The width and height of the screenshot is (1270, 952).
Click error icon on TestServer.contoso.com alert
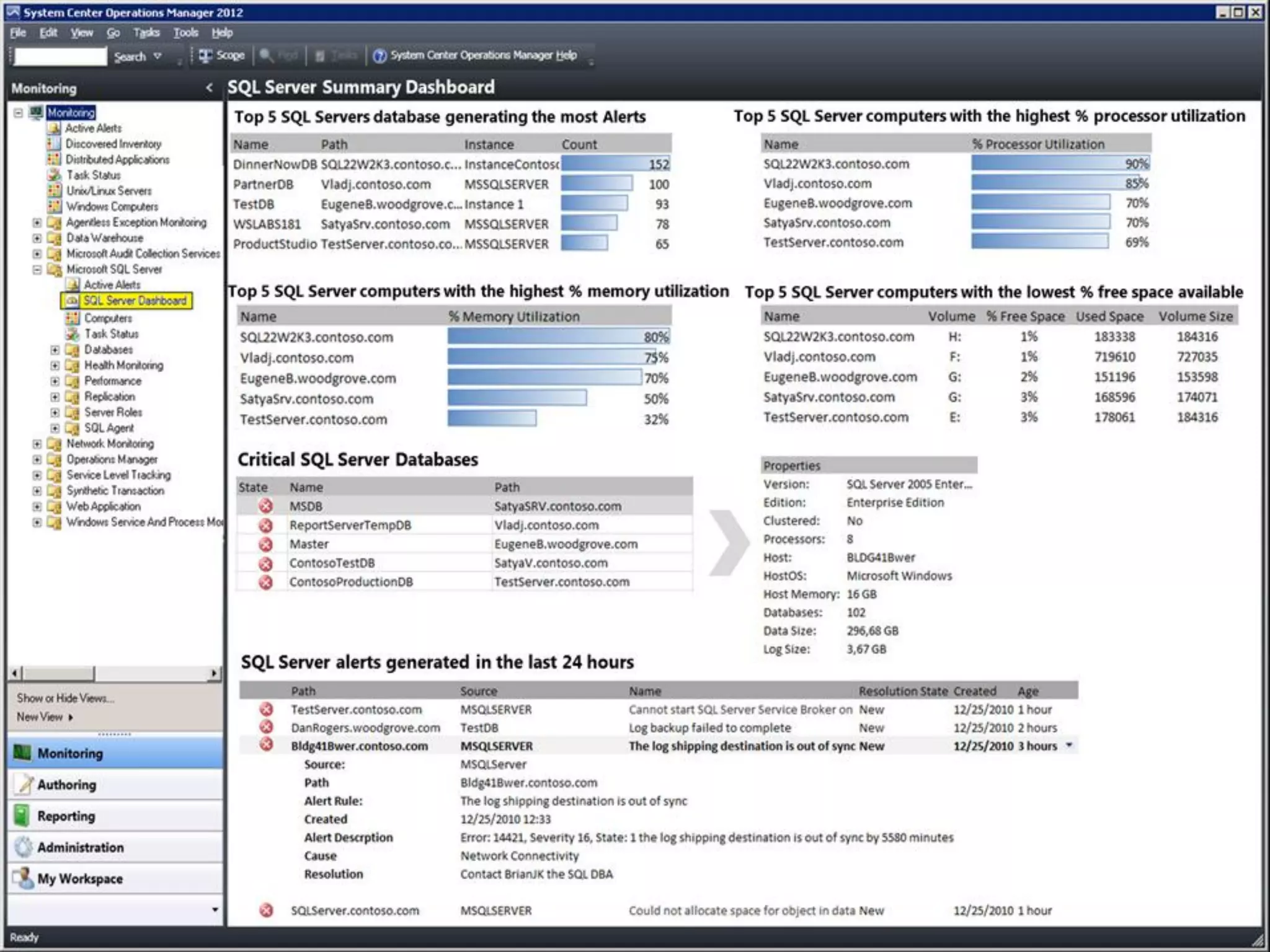[266, 709]
